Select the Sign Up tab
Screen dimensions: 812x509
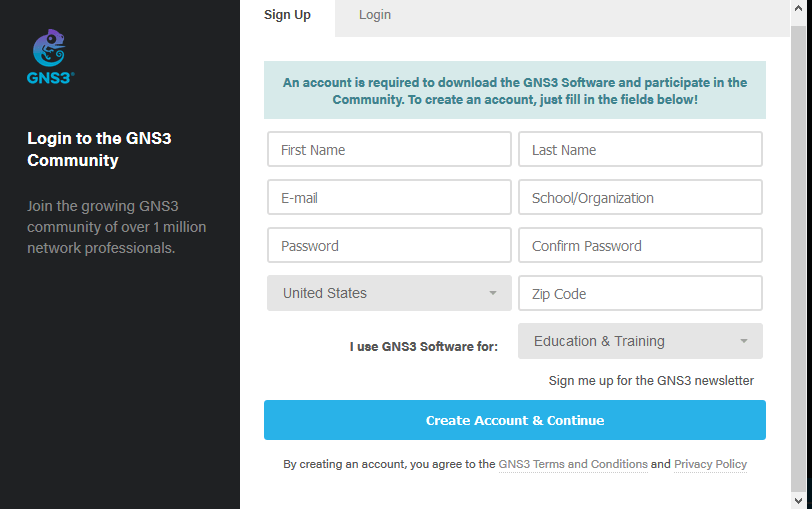pos(287,15)
